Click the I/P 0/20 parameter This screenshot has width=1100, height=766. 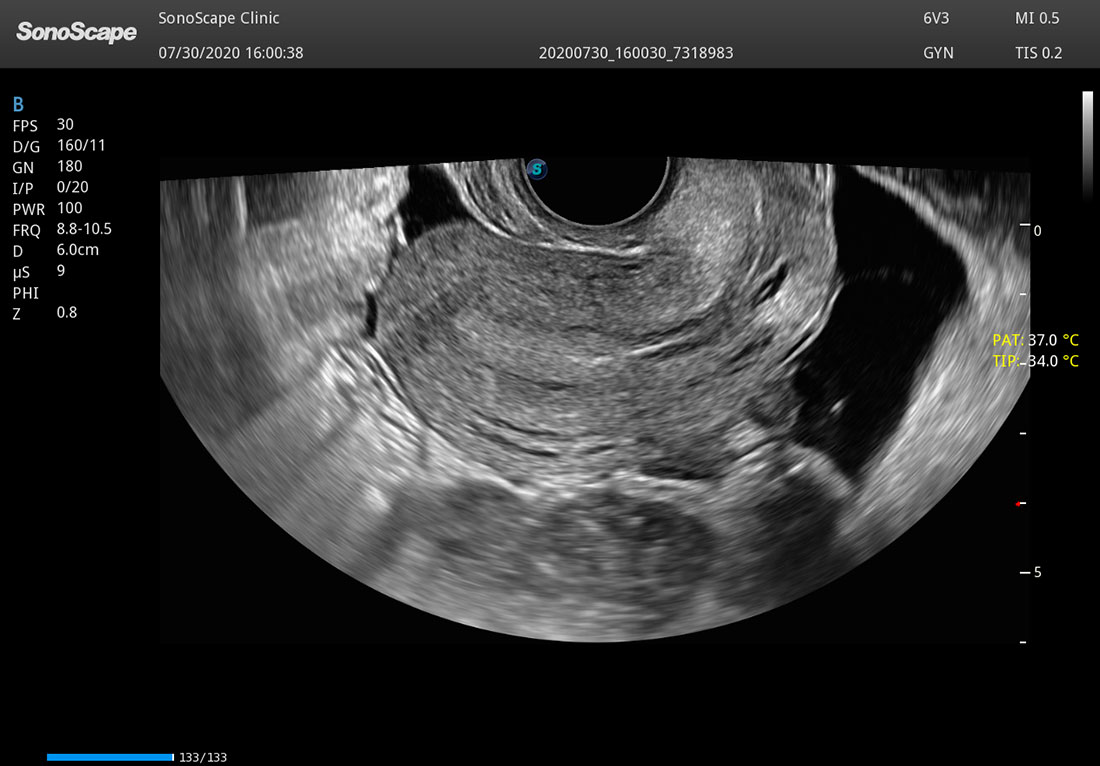click(51, 187)
